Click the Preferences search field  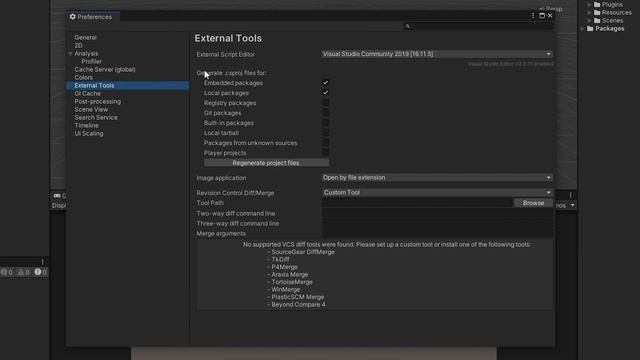pyautogui.click(x=478, y=26)
